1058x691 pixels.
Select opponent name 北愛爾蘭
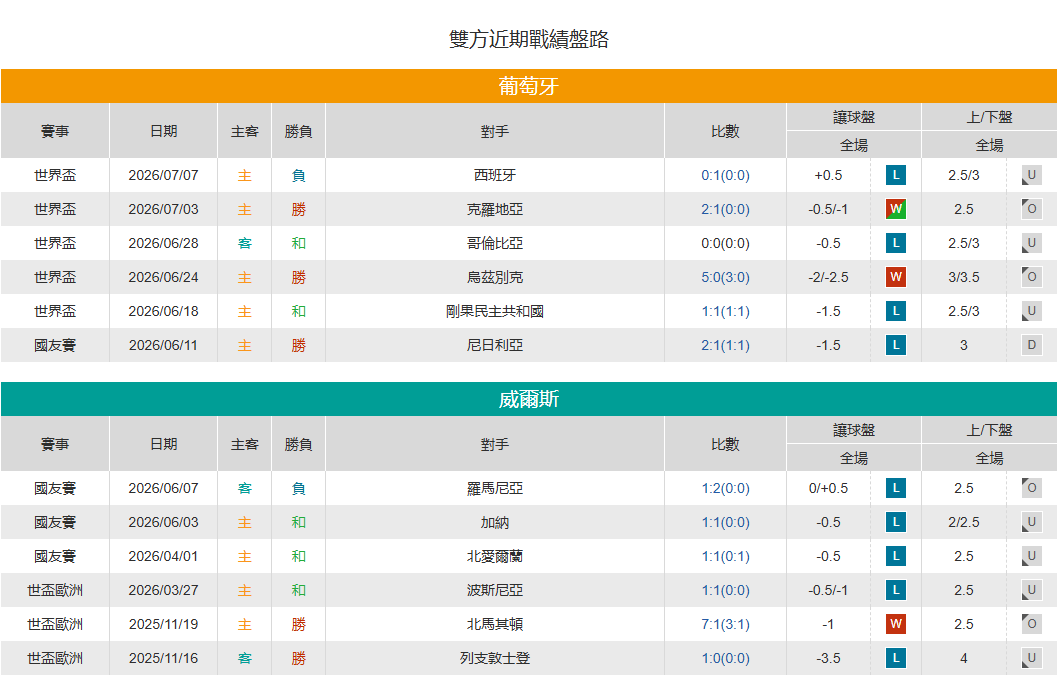[x=495, y=556]
